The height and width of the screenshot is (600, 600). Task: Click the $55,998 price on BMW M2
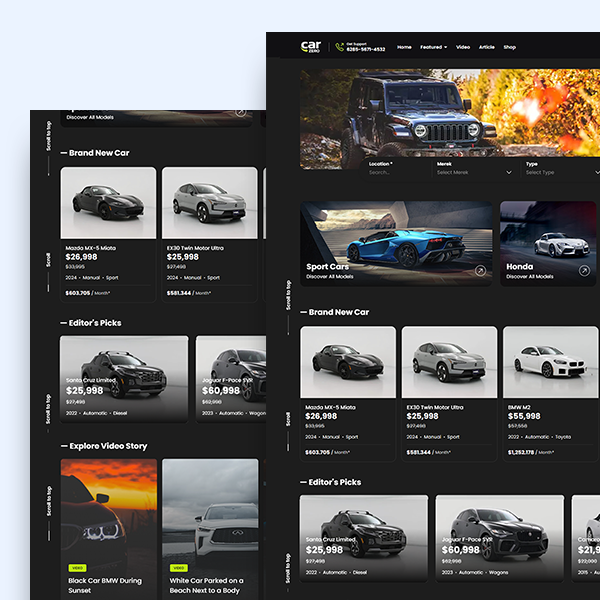524,416
